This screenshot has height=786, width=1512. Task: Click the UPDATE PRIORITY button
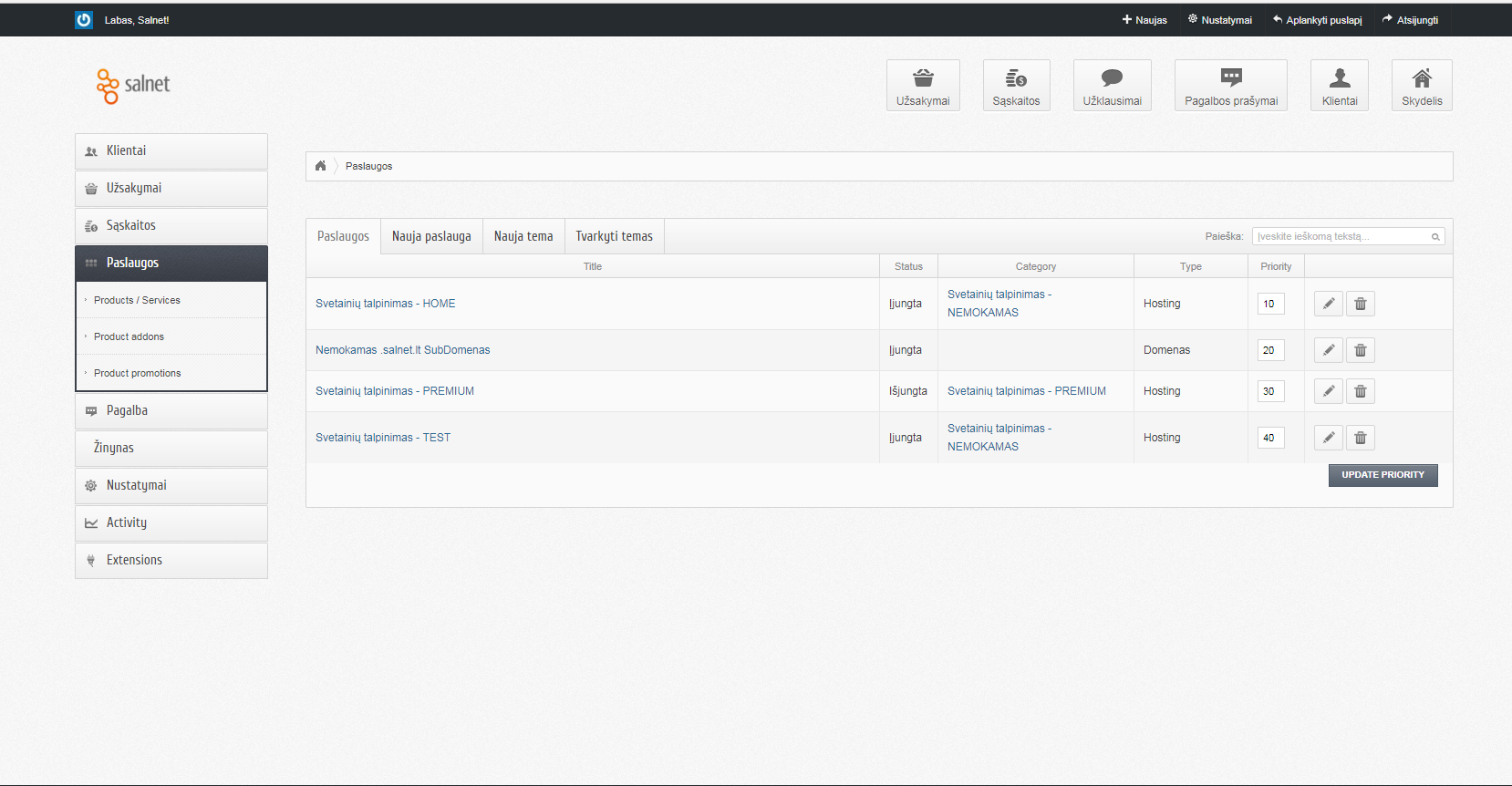(1383, 475)
